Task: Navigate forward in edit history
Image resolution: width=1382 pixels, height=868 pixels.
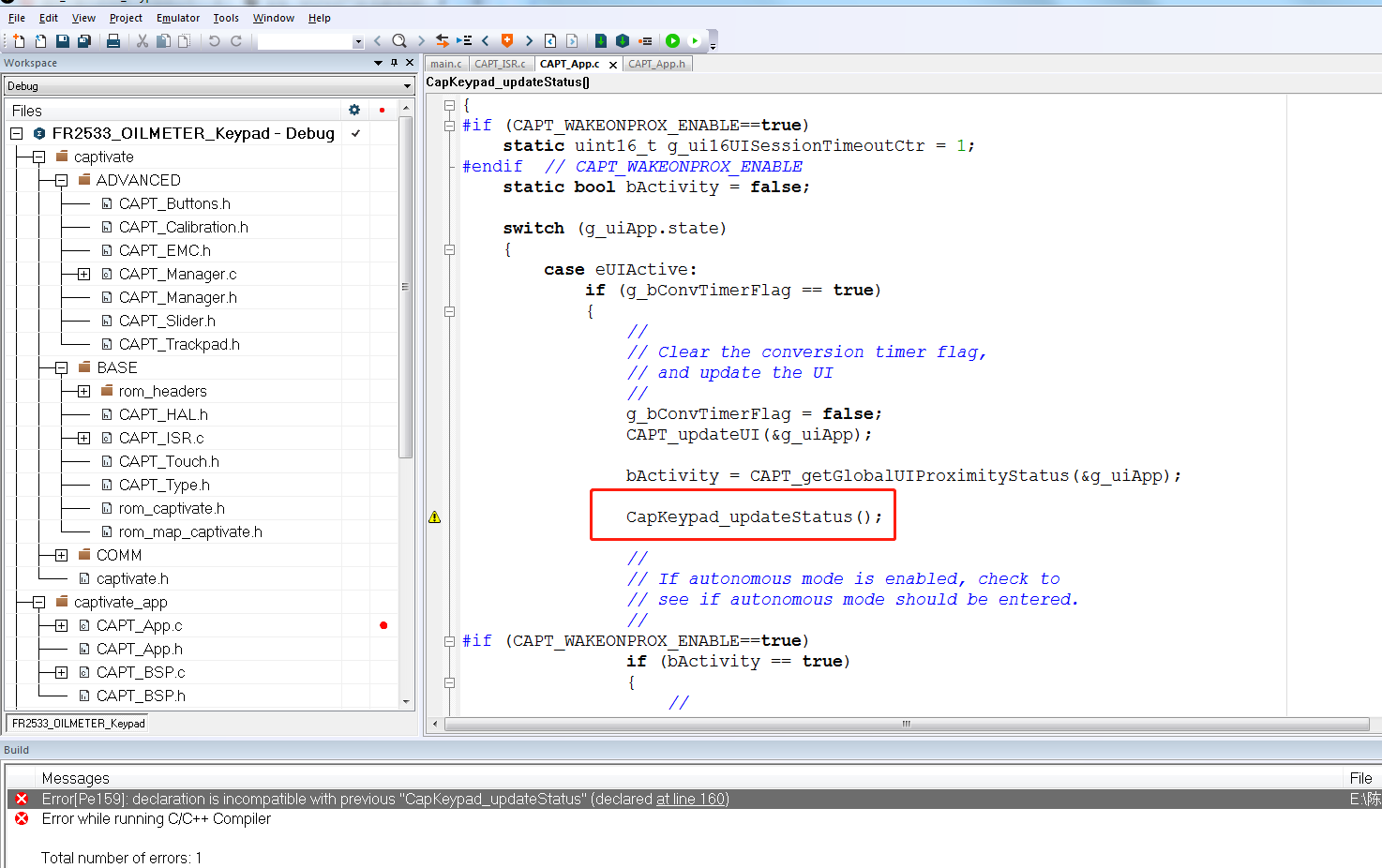Action: (572, 40)
